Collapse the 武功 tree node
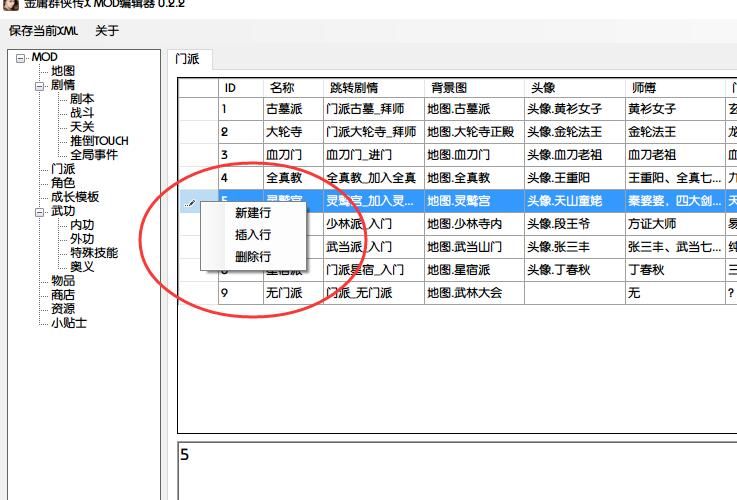Image resolution: width=737 pixels, height=500 pixels. click(40, 212)
